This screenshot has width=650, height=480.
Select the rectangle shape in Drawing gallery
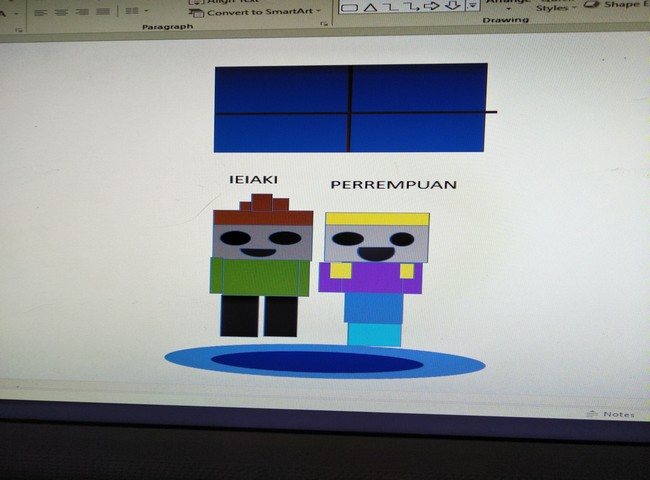click(350, 7)
